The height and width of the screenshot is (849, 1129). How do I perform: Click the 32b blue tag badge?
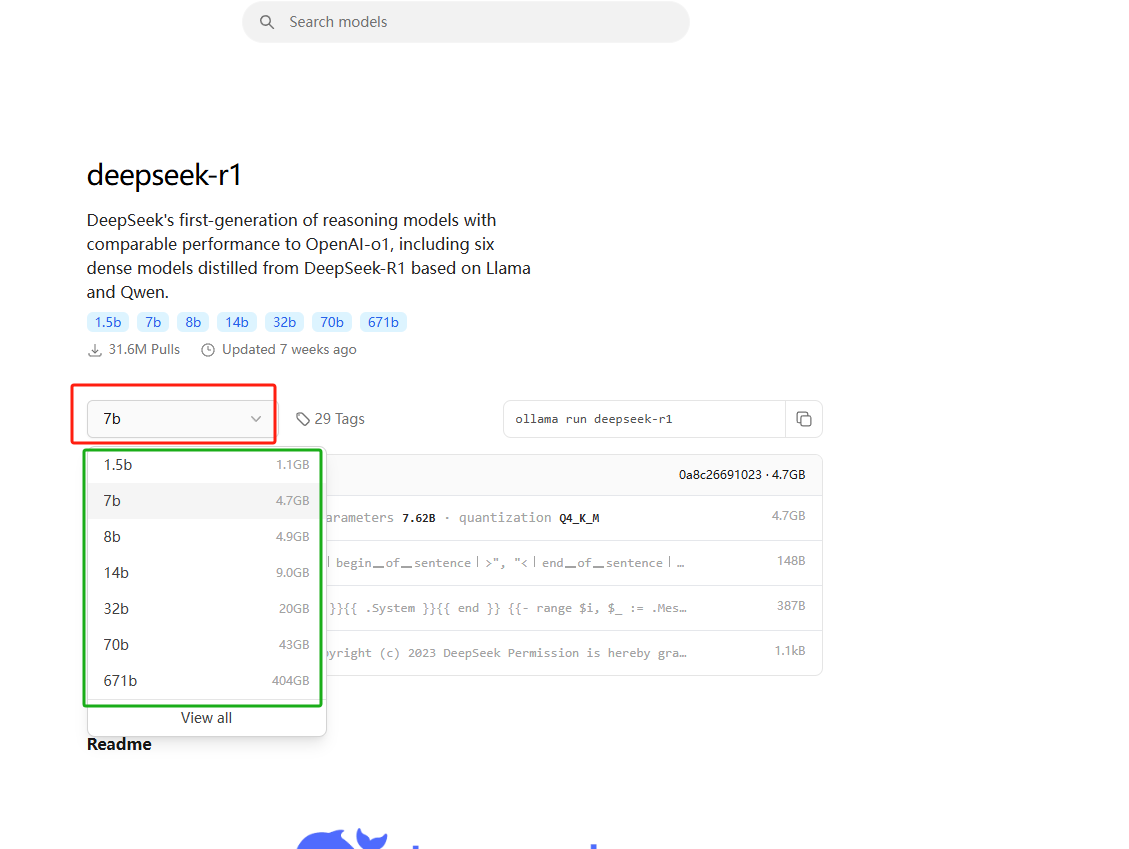click(284, 322)
